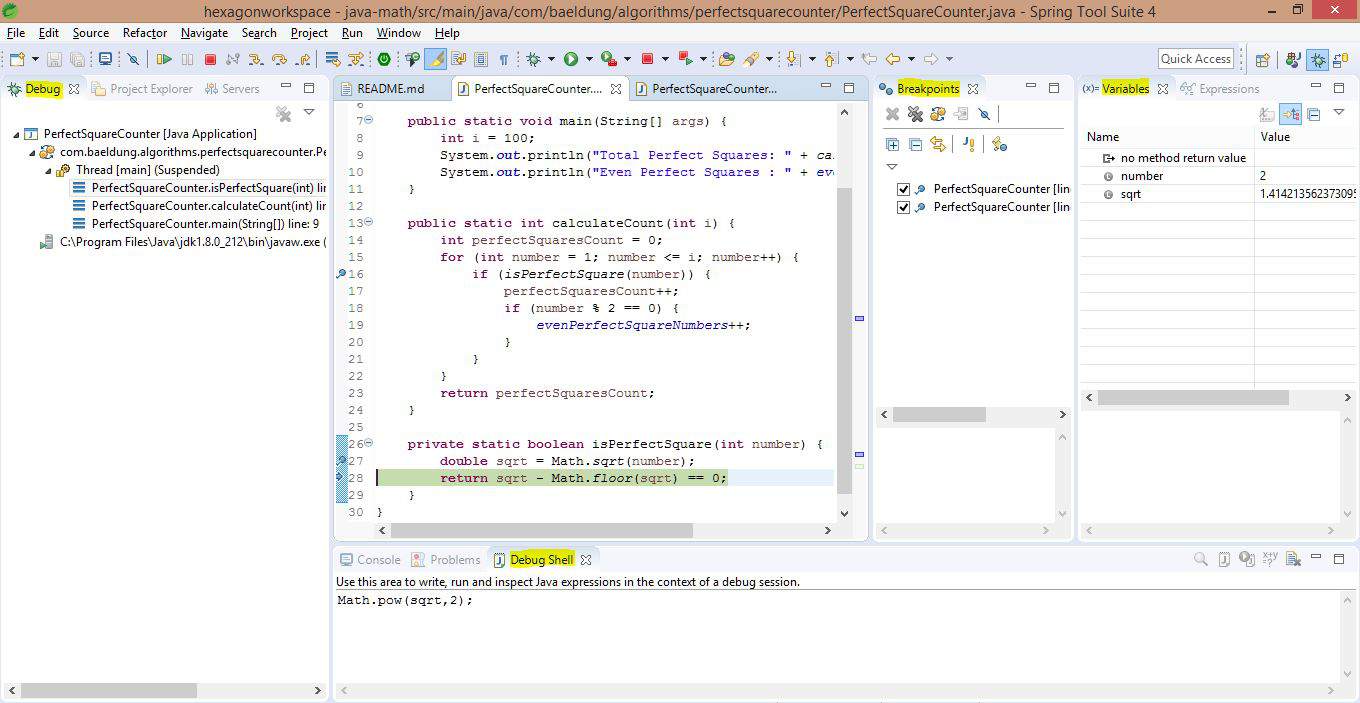Remove All Breakpoints using the double-X icon
This screenshot has height=703, width=1360.
(x=915, y=114)
